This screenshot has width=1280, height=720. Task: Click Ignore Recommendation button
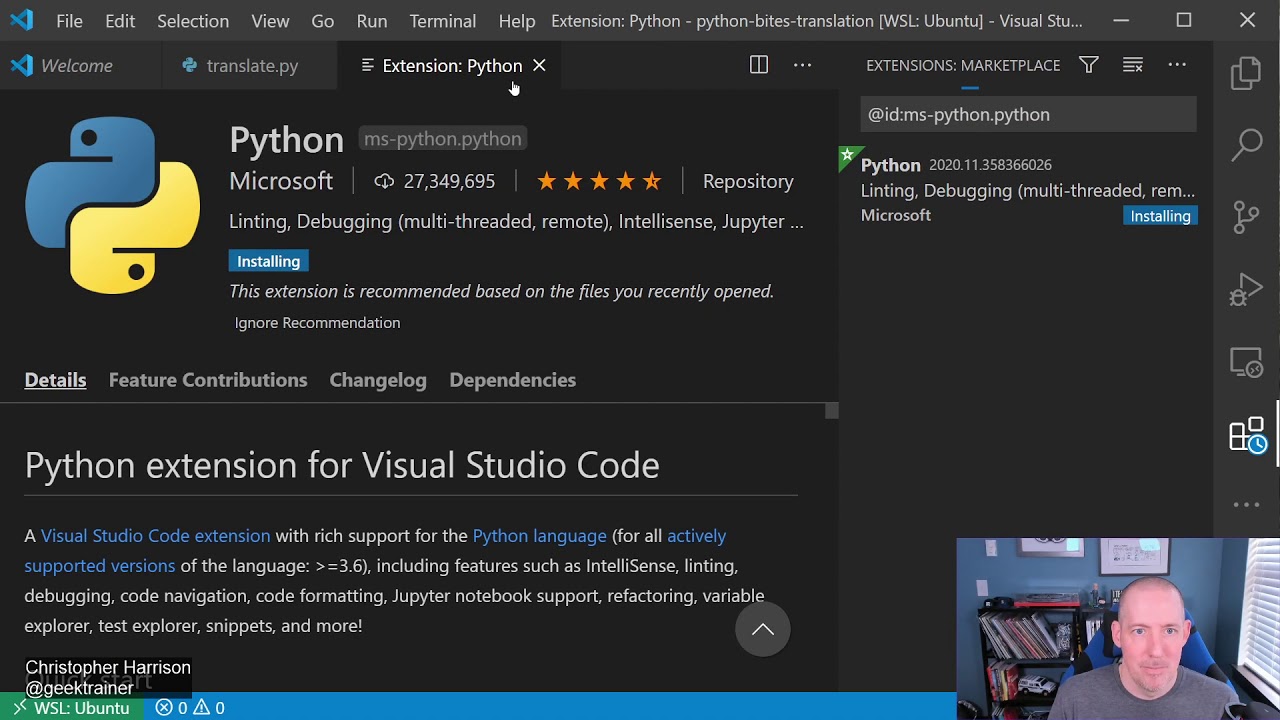(x=317, y=323)
